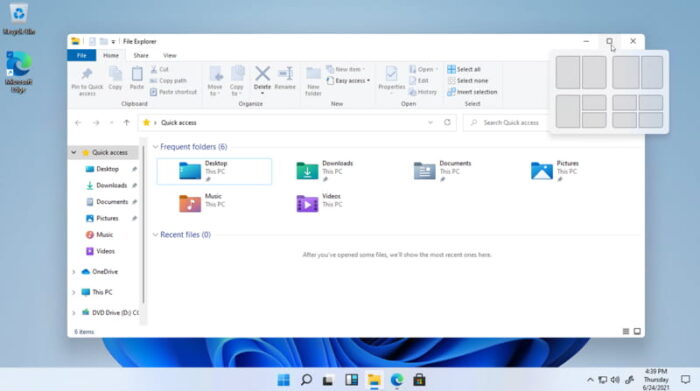Switch to the View ribbon tab
Image resolution: width=700 pixels, height=391 pixels.
click(170, 55)
